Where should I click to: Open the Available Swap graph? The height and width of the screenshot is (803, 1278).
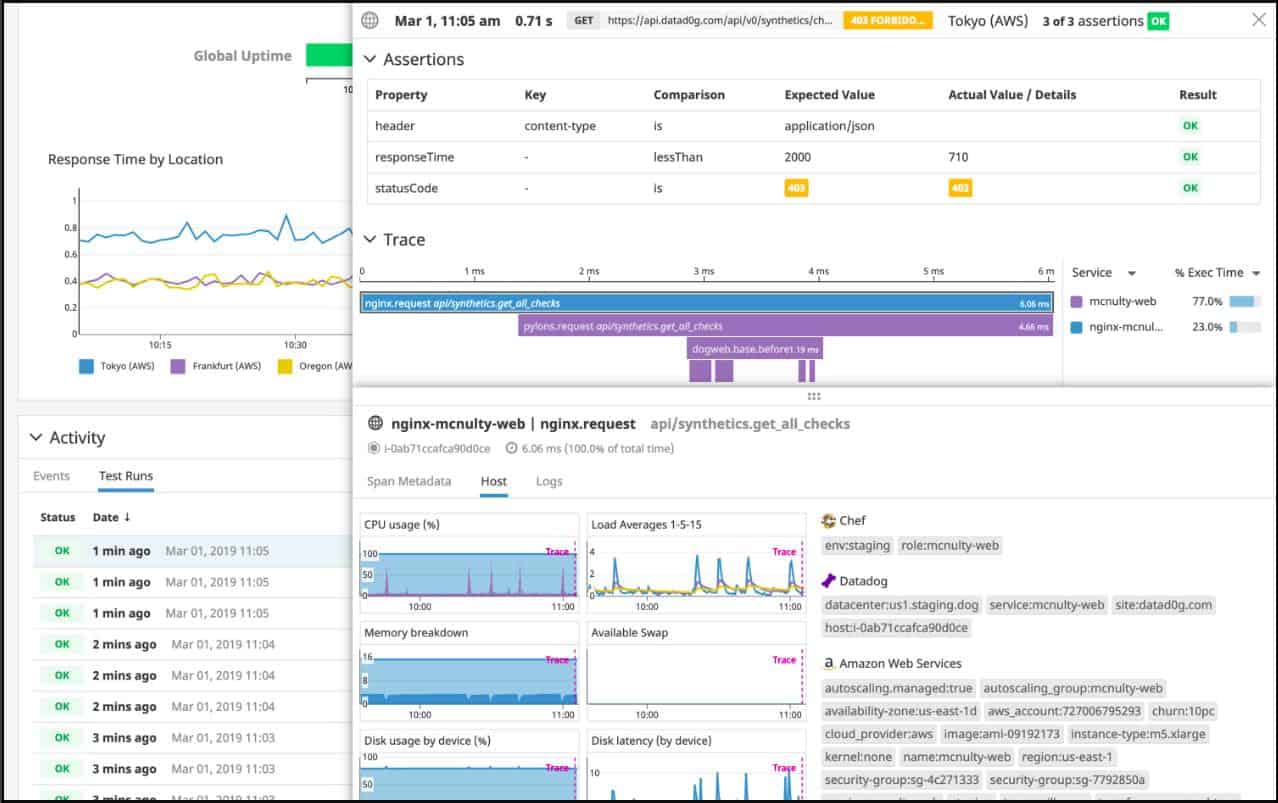tap(696, 672)
